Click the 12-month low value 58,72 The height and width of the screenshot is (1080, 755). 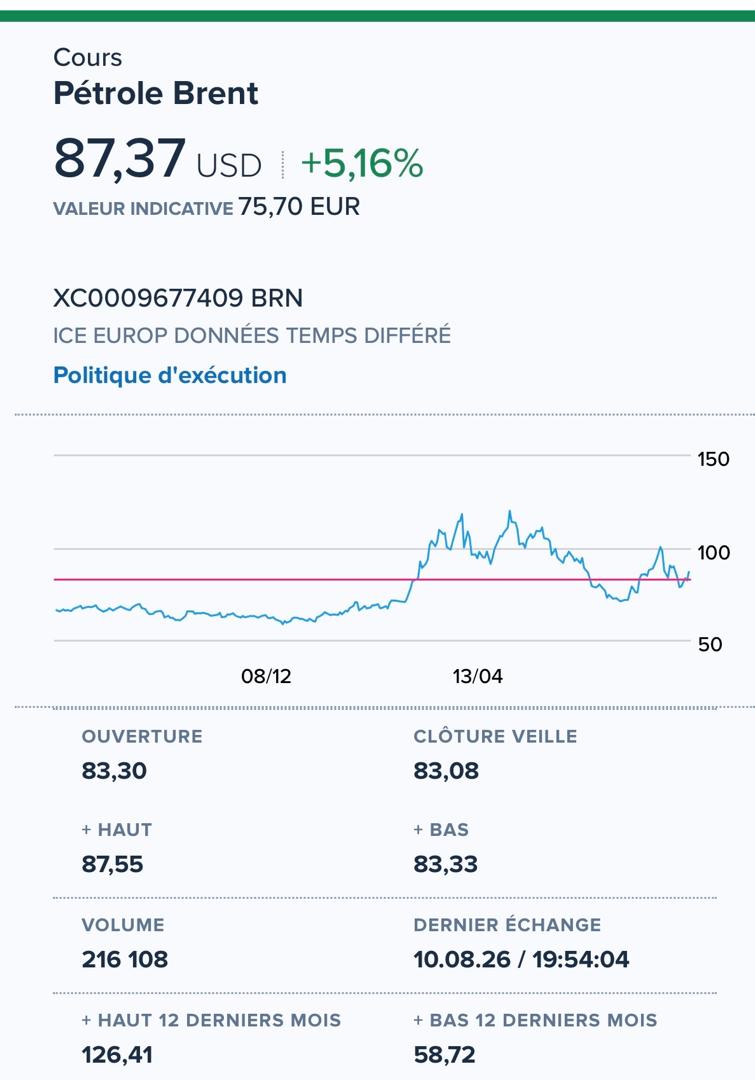[444, 1055]
